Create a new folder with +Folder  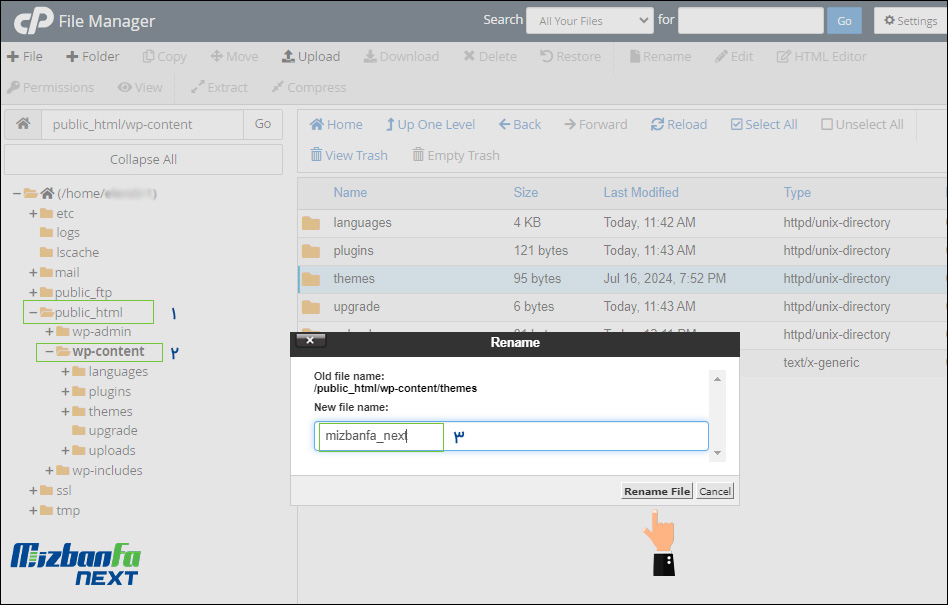click(x=93, y=56)
